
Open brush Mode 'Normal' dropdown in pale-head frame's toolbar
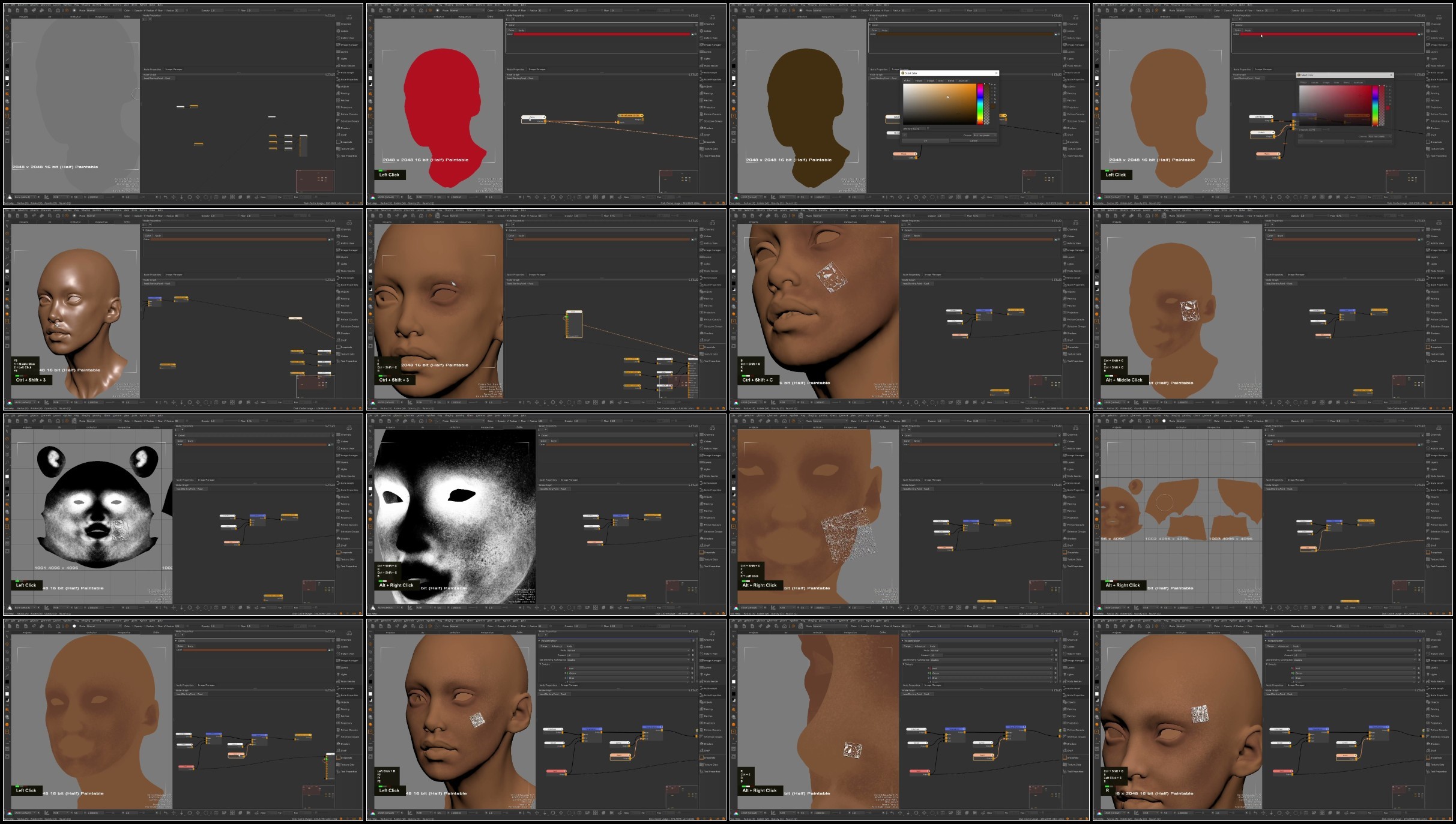(104, 11)
